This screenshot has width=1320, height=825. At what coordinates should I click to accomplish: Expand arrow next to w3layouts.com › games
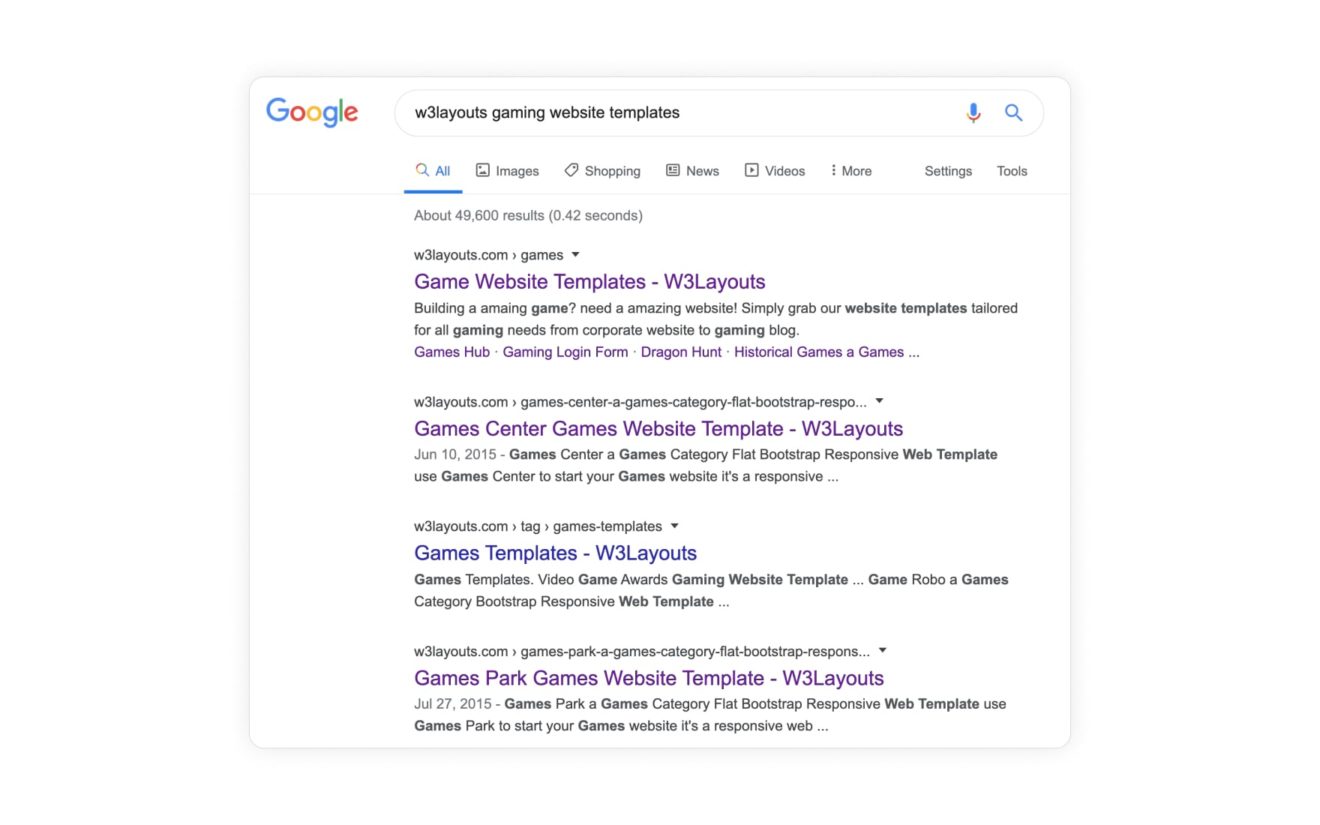tap(575, 255)
